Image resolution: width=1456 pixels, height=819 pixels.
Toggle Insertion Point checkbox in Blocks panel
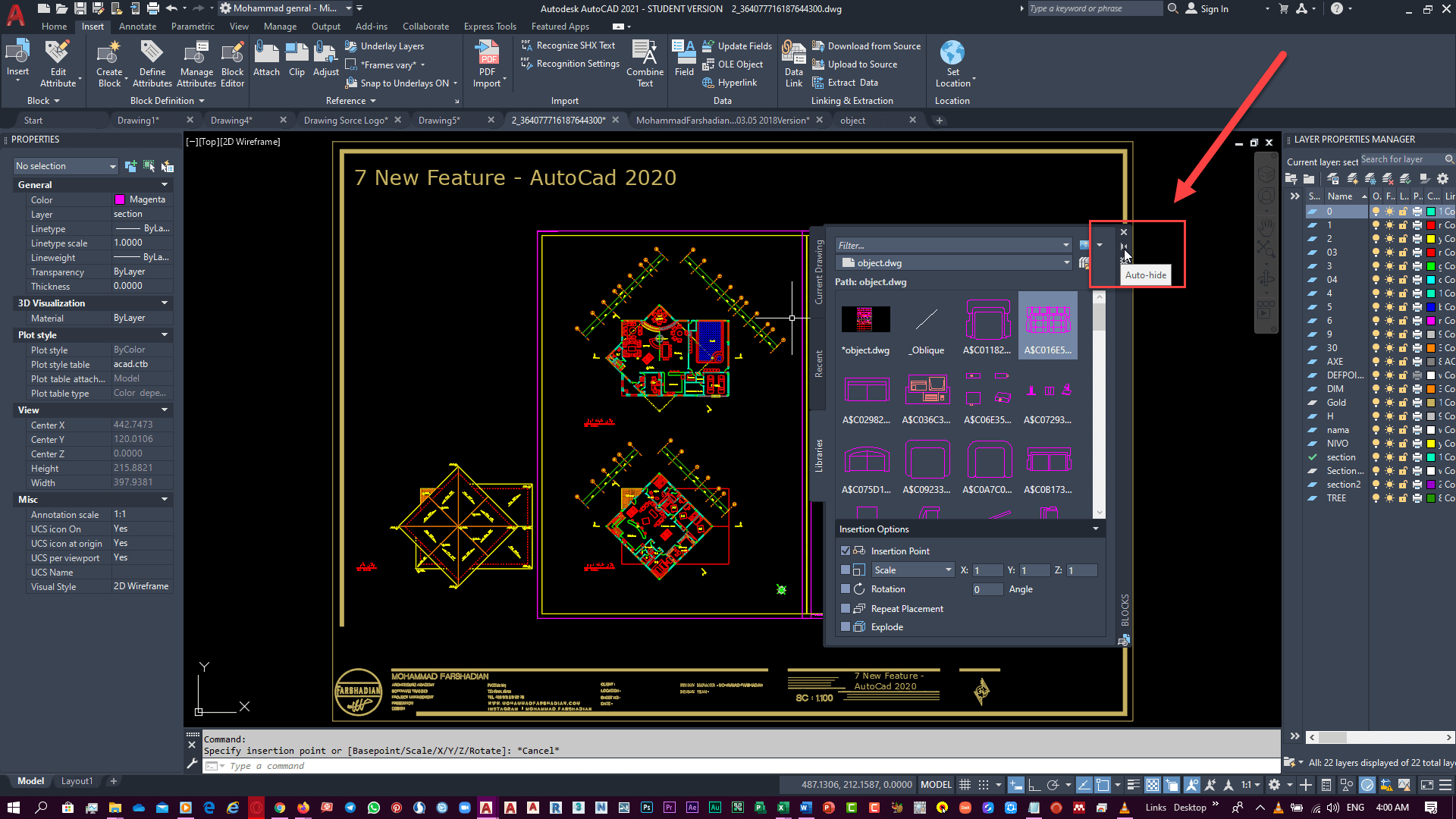click(x=844, y=550)
